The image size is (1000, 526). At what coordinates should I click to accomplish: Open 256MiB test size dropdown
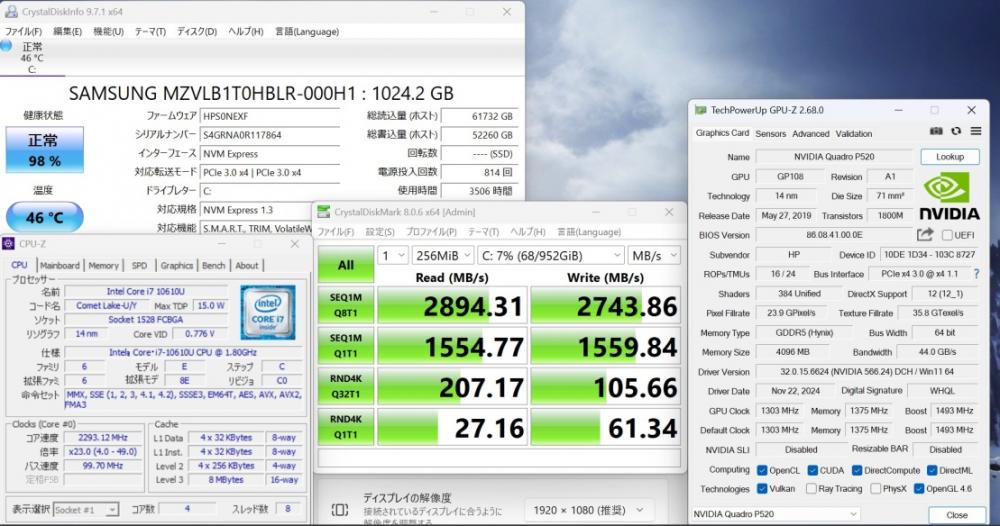443,256
